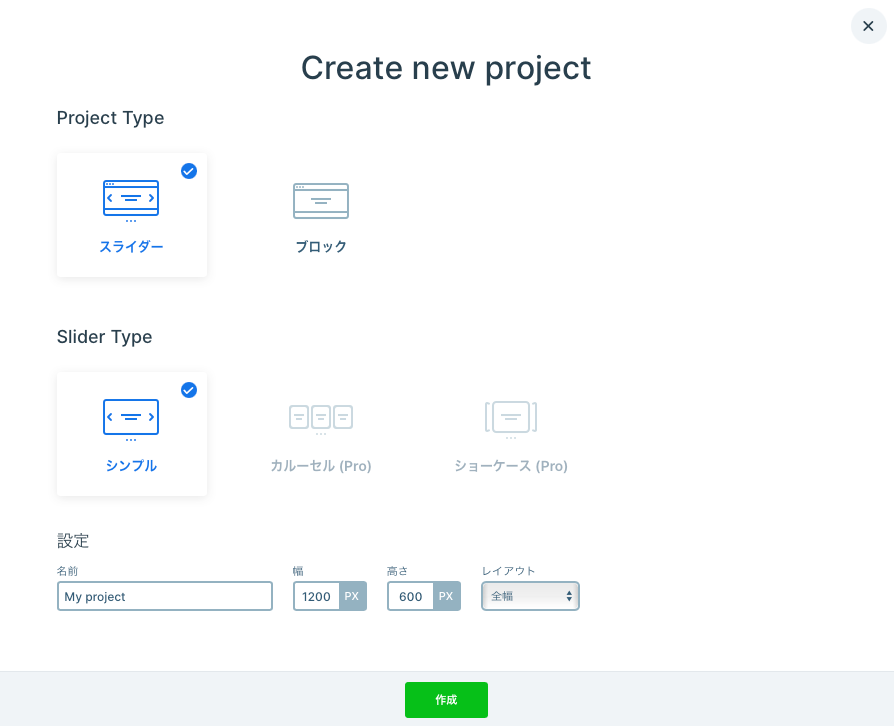Image resolution: width=894 pixels, height=726 pixels.
Task: Select the スライダー project type icon
Action: point(131,199)
